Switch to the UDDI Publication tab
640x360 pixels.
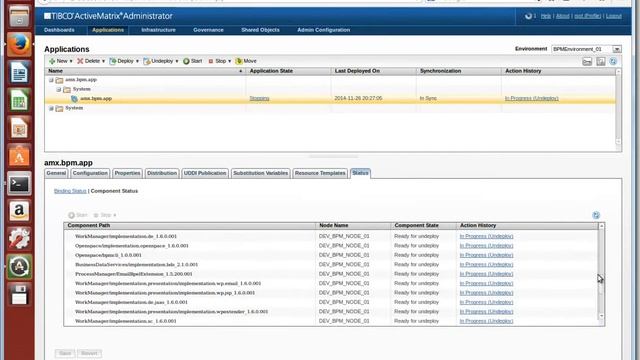[x=205, y=173]
